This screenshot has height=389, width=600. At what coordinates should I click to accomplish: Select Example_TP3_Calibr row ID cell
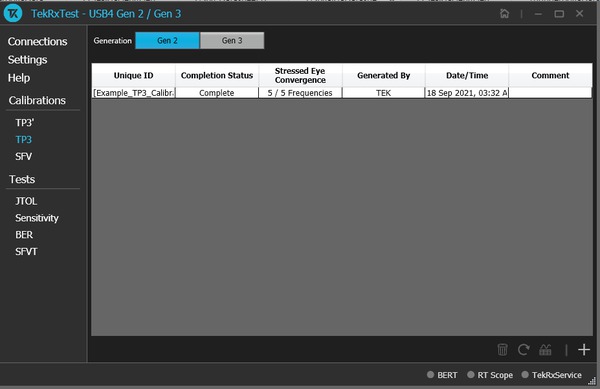134,93
